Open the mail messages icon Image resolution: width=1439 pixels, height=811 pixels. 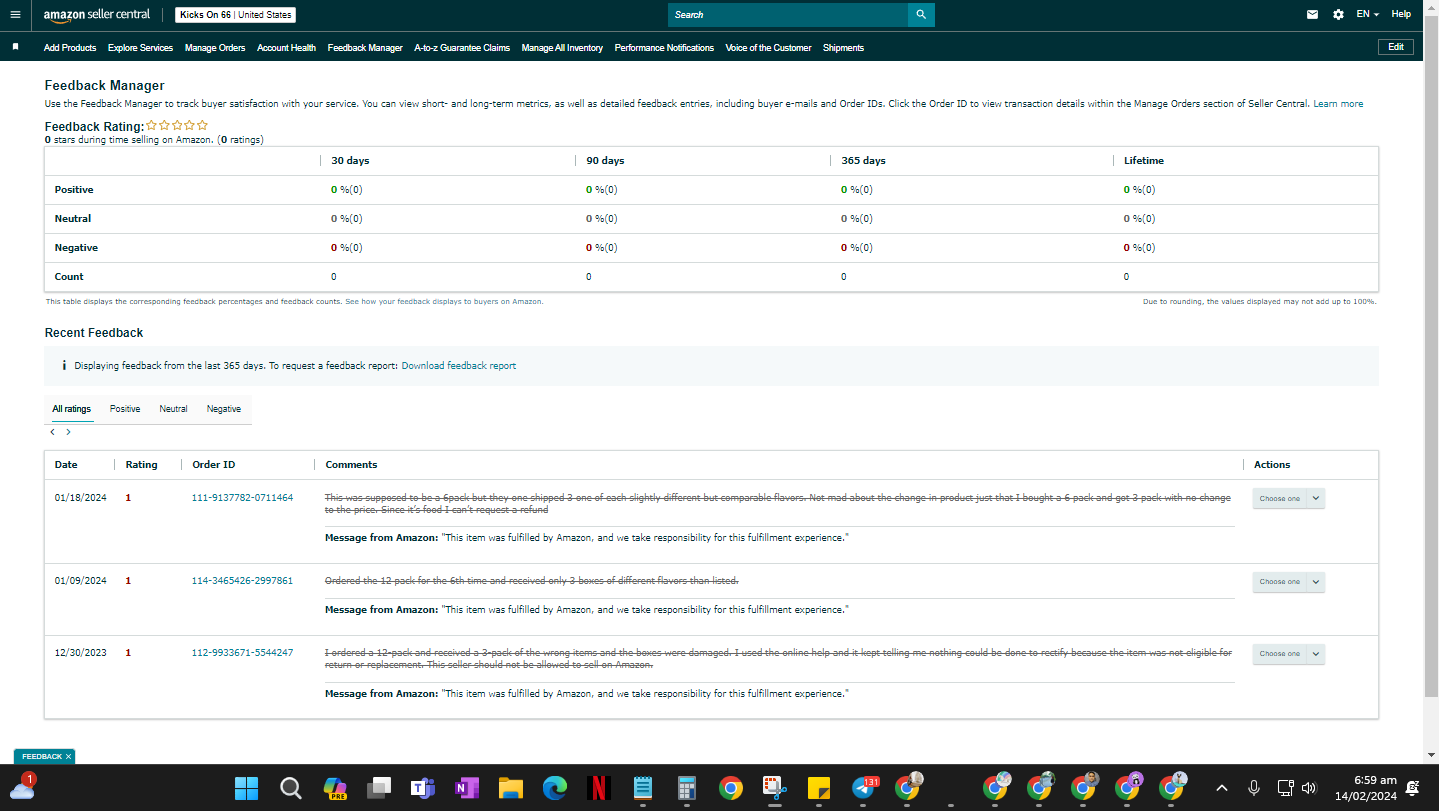pos(1312,15)
